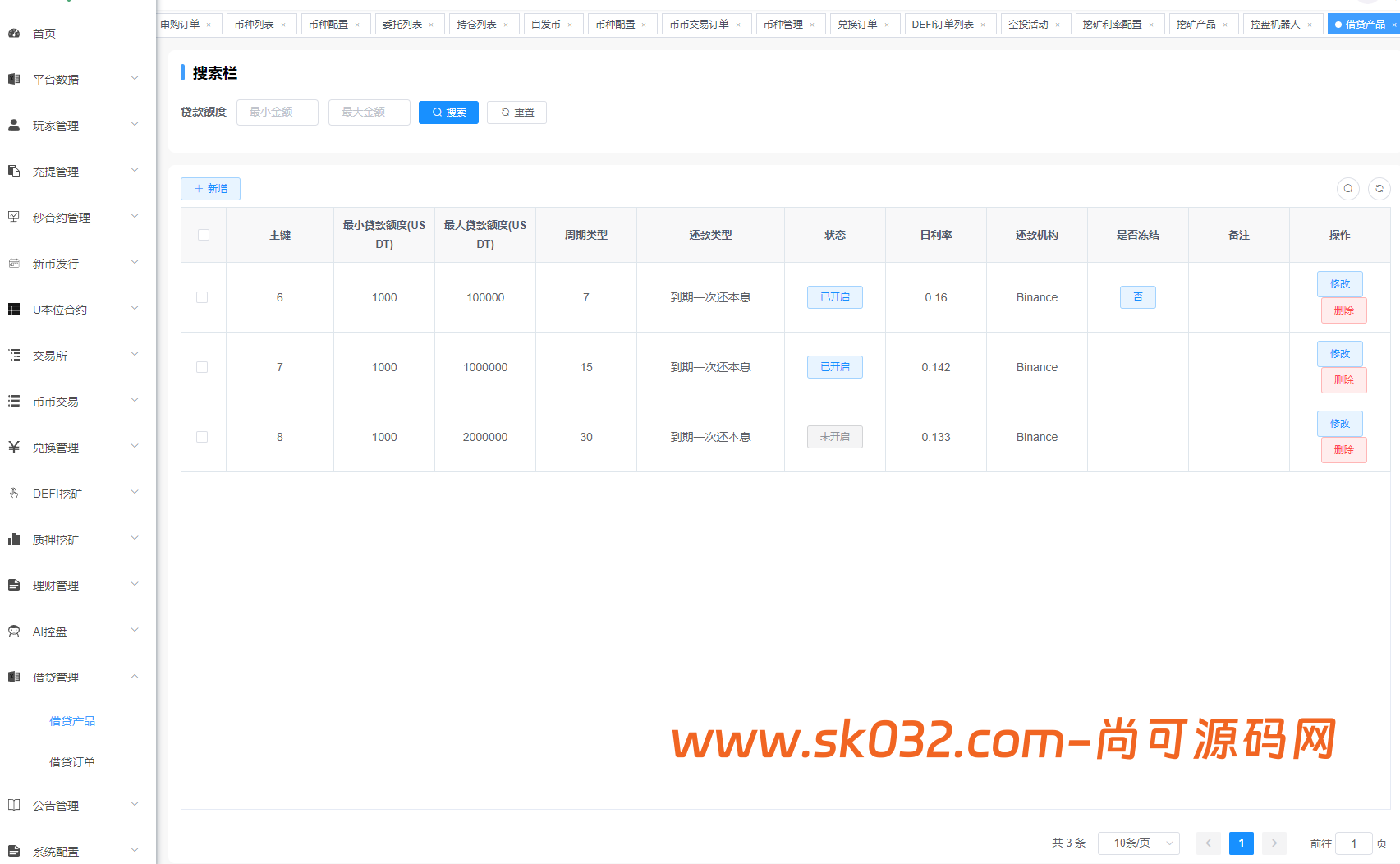This screenshot has width=1400, height=864.
Task: Click the 否 frozen tag in row 6
Action: point(1138,297)
